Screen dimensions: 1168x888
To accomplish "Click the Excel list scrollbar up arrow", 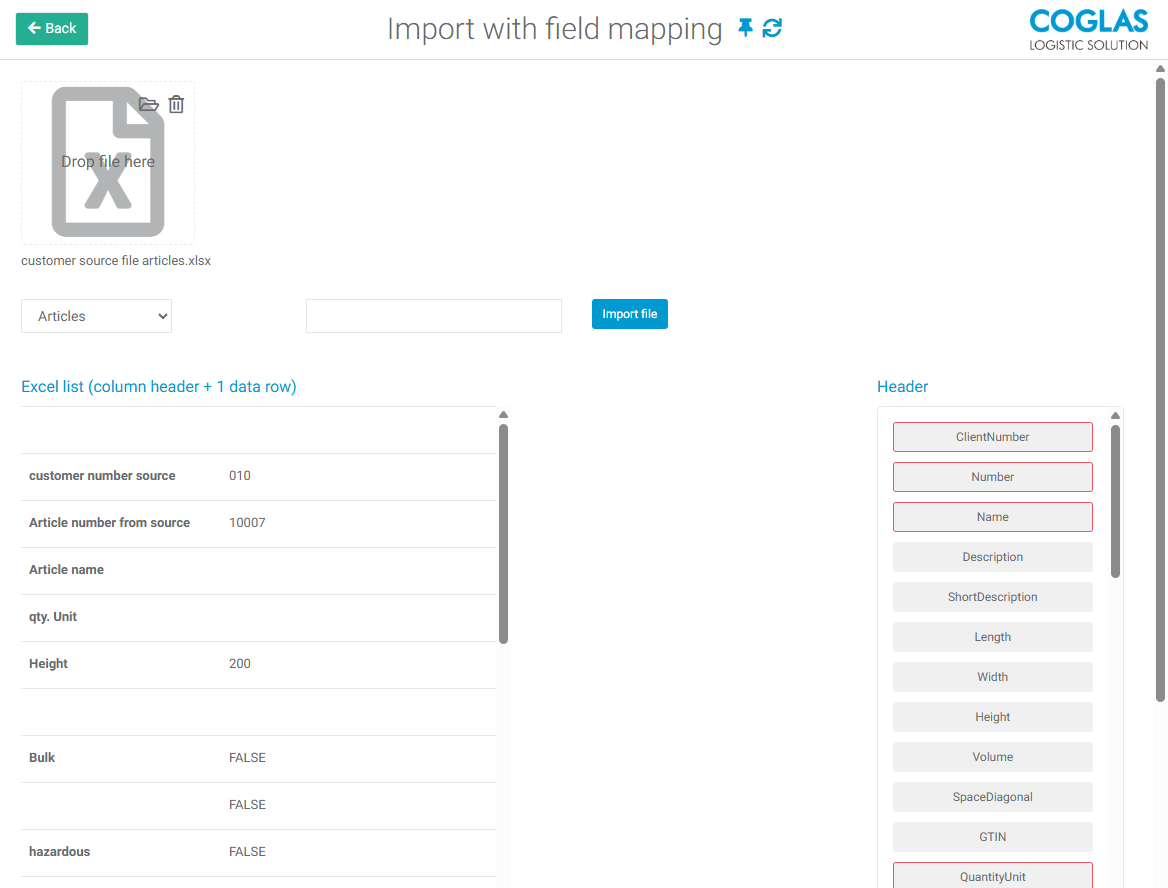I will (503, 415).
